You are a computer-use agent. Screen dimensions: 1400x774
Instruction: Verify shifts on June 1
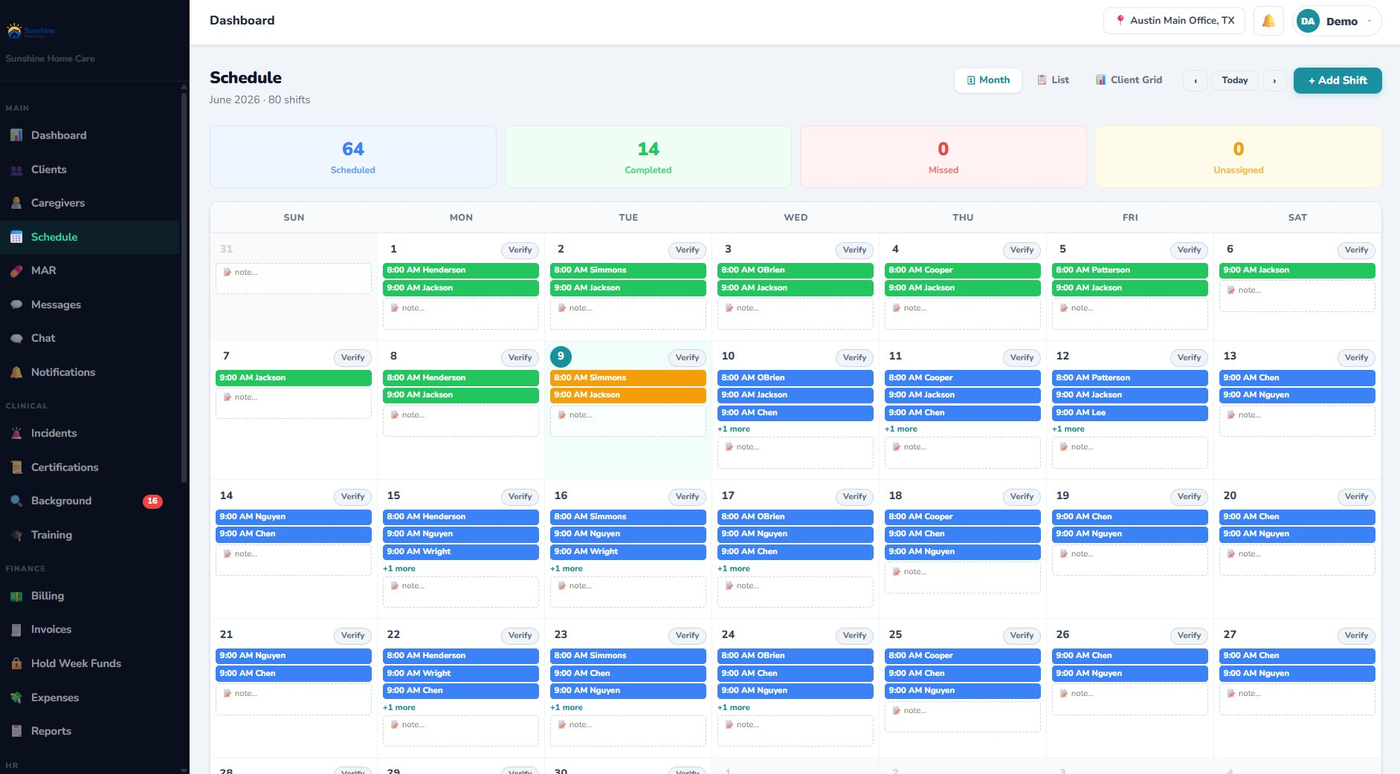(x=520, y=250)
